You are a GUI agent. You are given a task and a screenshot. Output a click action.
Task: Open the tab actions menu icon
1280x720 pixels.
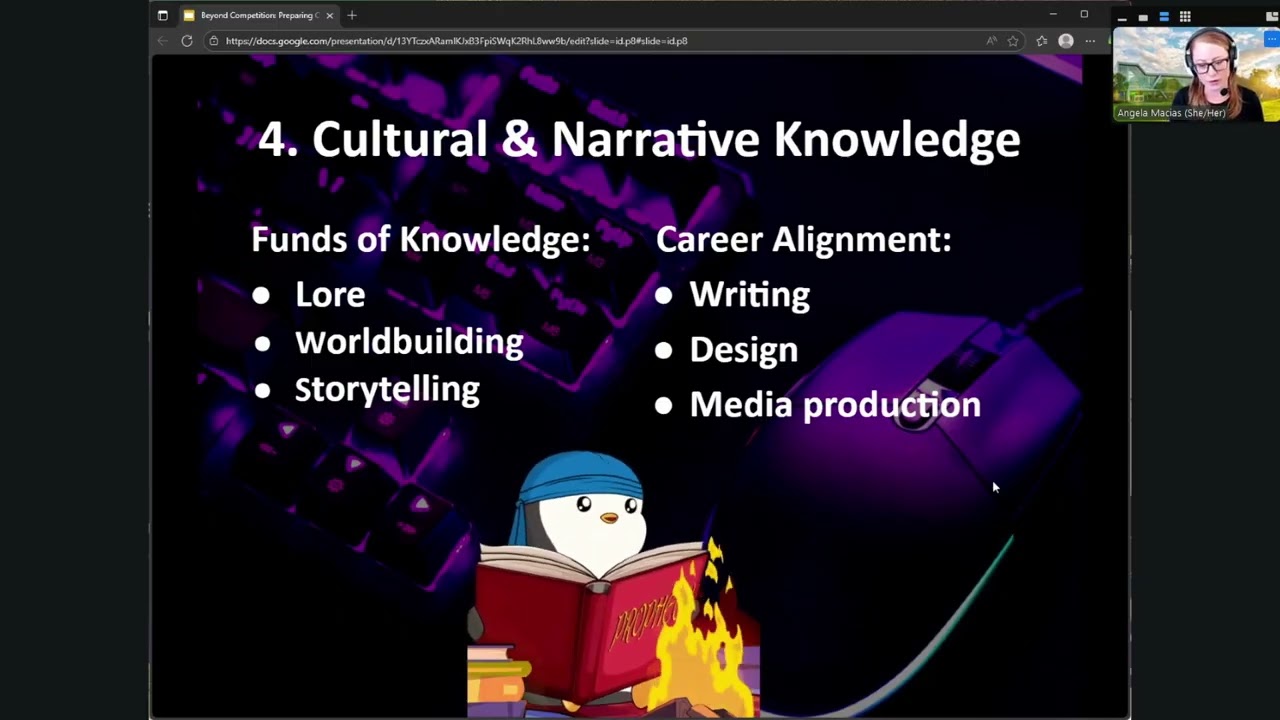coord(163,15)
